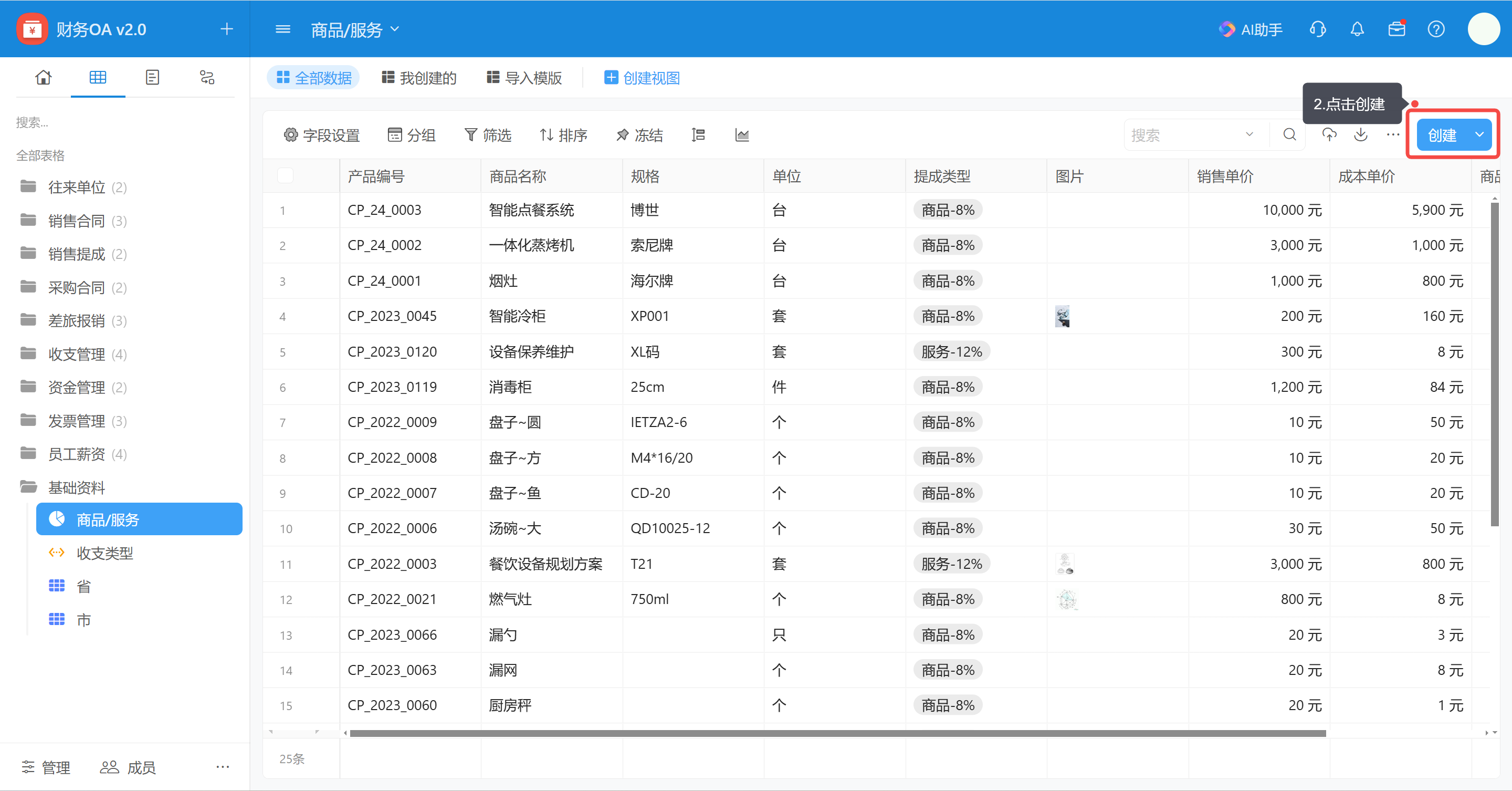Open the image thumbnail for 餐饮设备规划方案
This screenshot has width=1512, height=791.
tap(1065, 564)
